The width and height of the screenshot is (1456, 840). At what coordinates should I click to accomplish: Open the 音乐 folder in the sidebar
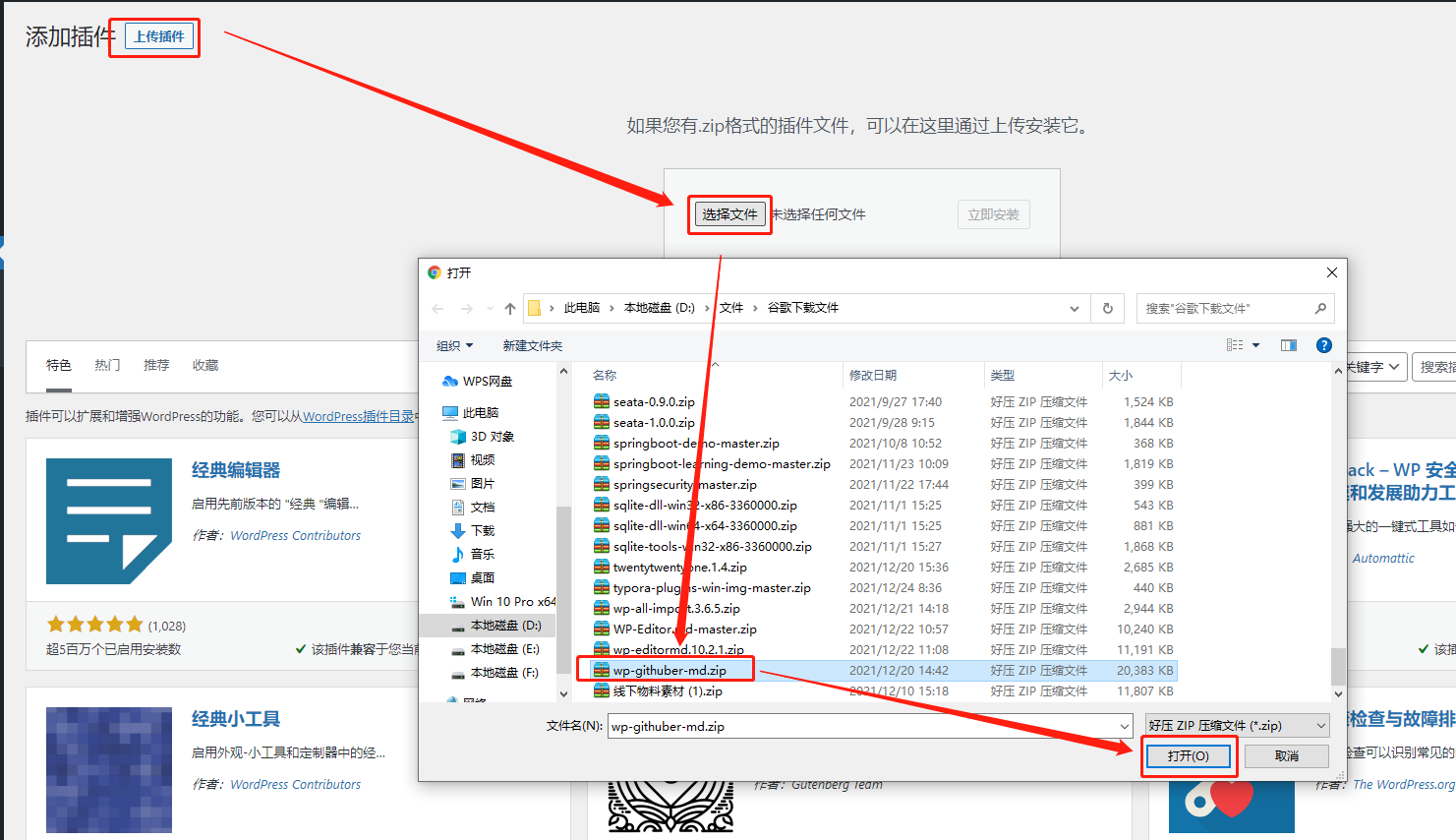[x=473, y=554]
